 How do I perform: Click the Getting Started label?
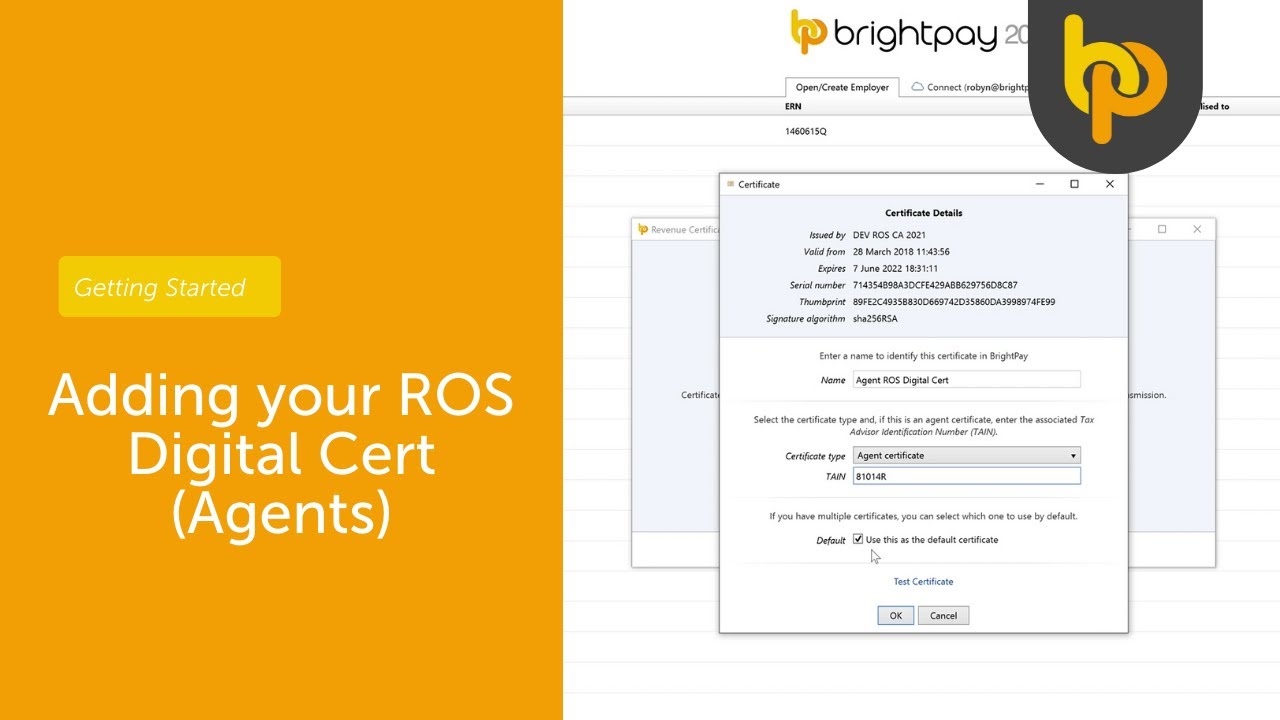click(x=170, y=287)
